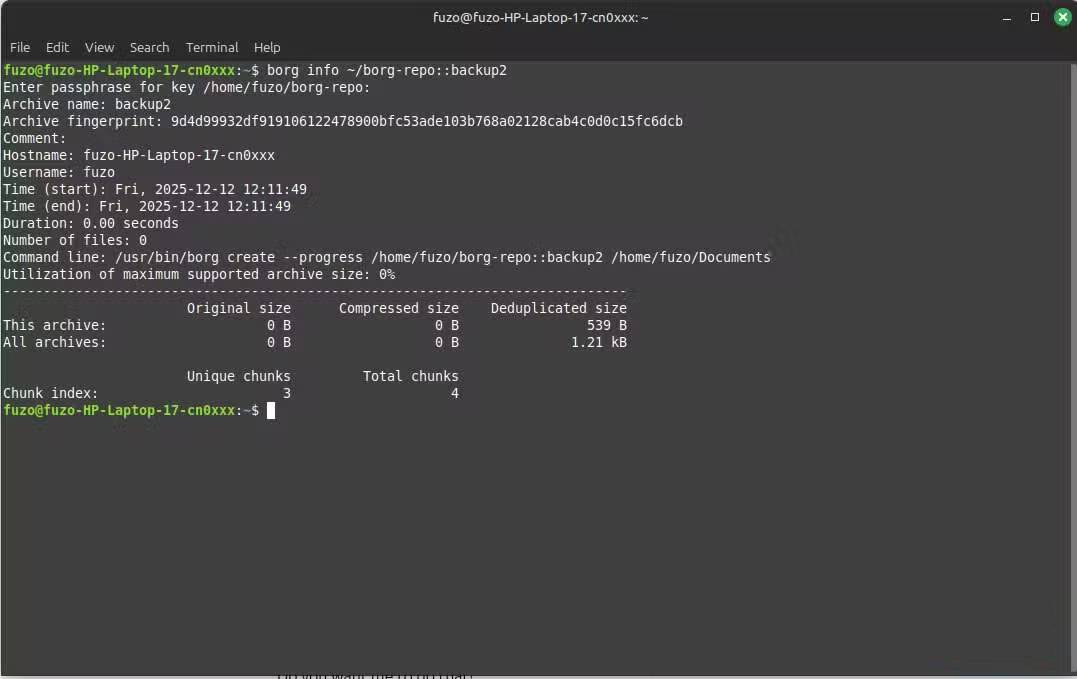The image size is (1077, 679).
Task: Click the command text 'borg info ~/borg-repo::backup2'
Action: point(387,70)
